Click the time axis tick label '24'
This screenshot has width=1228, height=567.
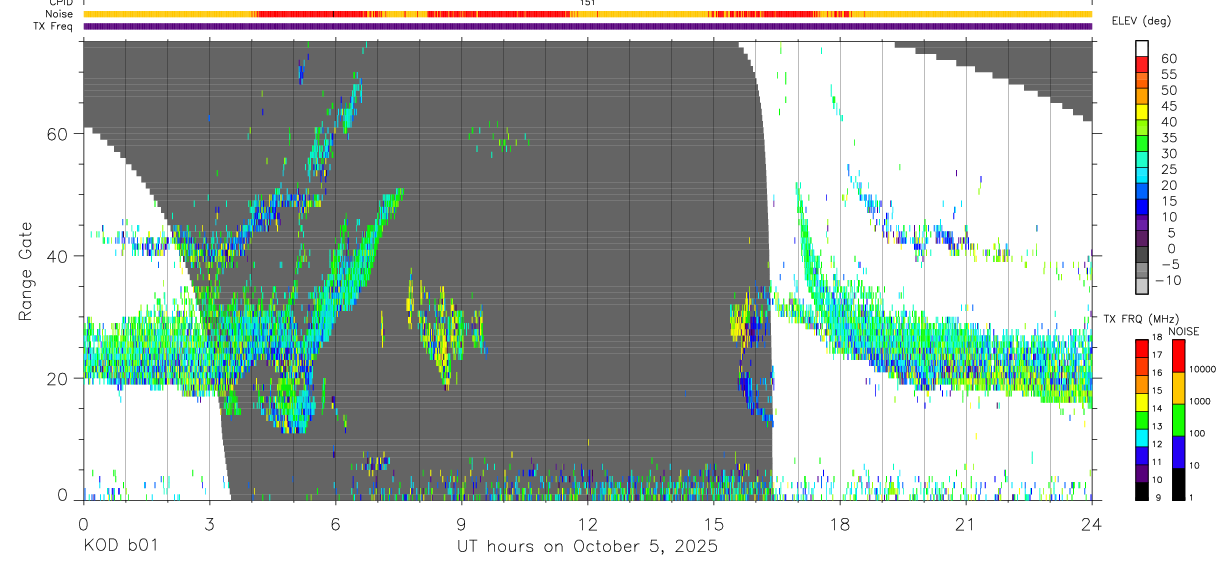point(1091,524)
